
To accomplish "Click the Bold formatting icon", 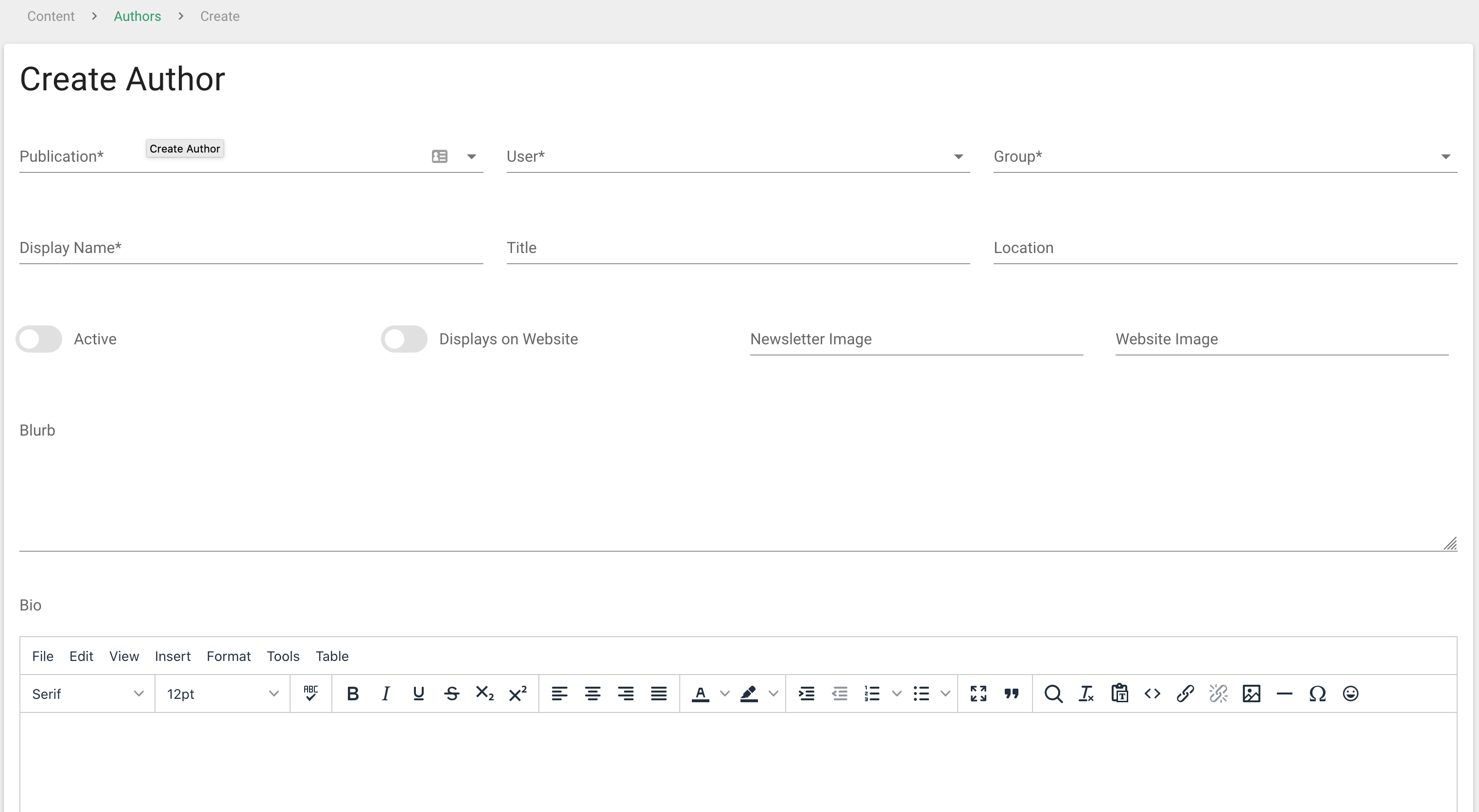I will point(353,694).
